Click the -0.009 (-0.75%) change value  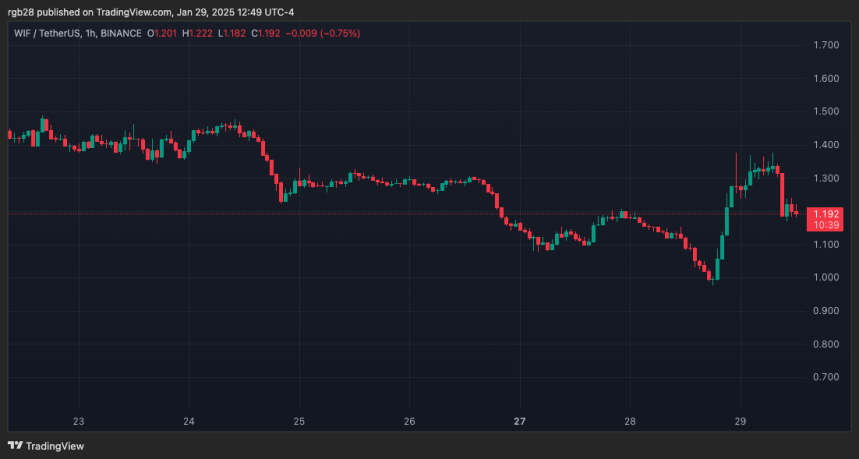click(x=324, y=33)
